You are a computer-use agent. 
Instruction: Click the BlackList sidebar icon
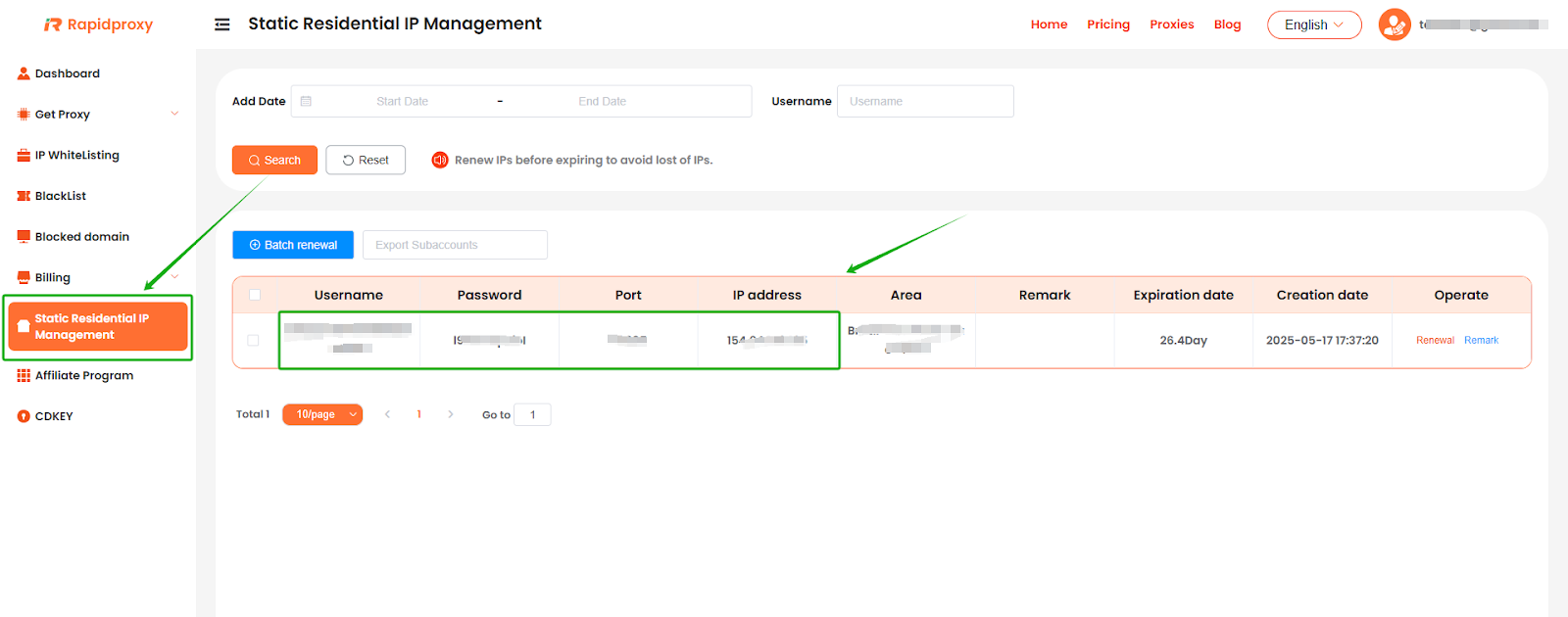pyautogui.click(x=24, y=196)
